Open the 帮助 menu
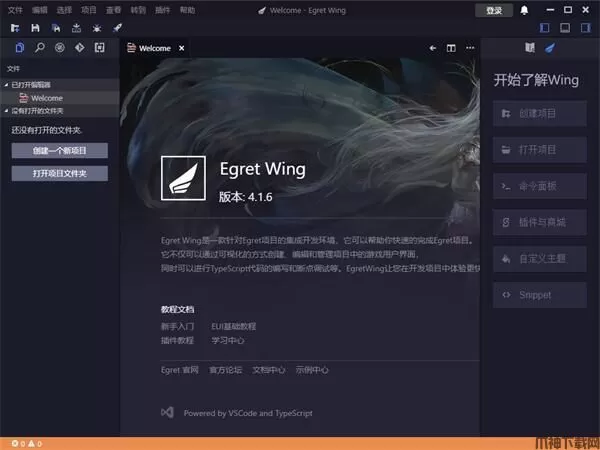 (188, 10)
